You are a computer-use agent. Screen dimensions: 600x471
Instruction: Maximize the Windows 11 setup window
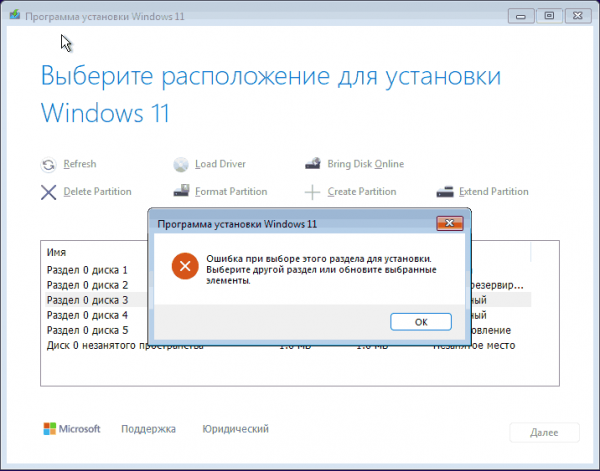549,16
